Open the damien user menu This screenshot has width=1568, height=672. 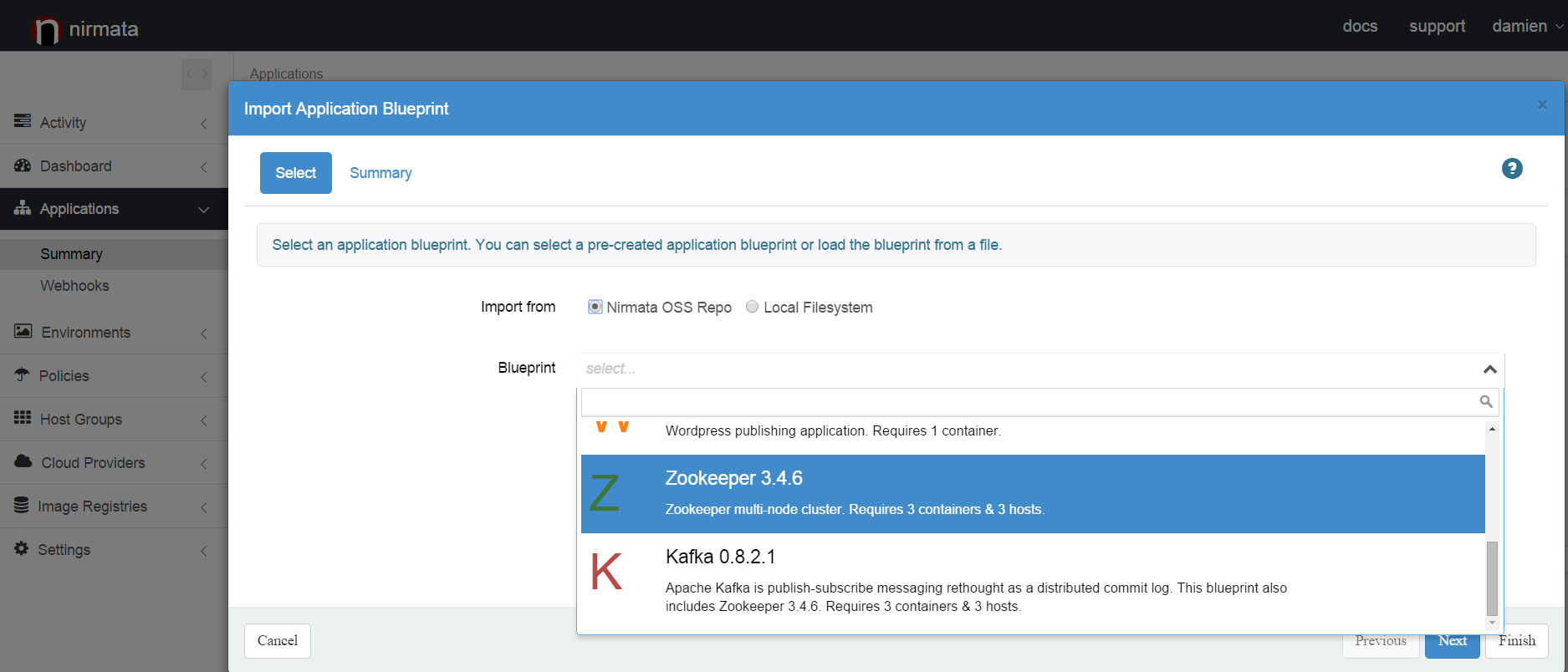(1528, 26)
